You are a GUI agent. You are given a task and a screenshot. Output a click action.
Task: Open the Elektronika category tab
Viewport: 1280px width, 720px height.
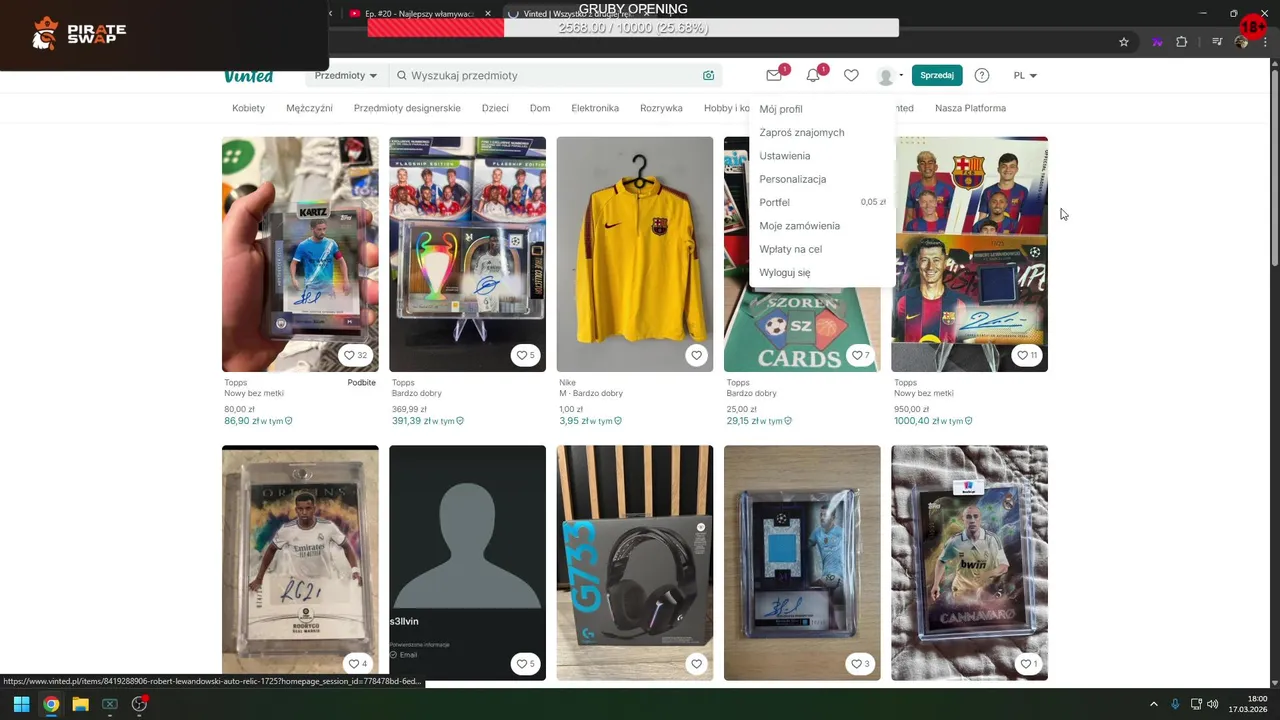595,108
